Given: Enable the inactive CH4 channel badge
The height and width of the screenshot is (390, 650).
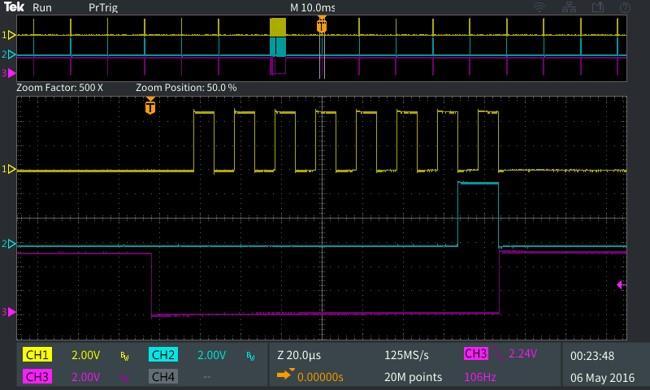Looking at the screenshot, I should pyautogui.click(x=163, y=377).
